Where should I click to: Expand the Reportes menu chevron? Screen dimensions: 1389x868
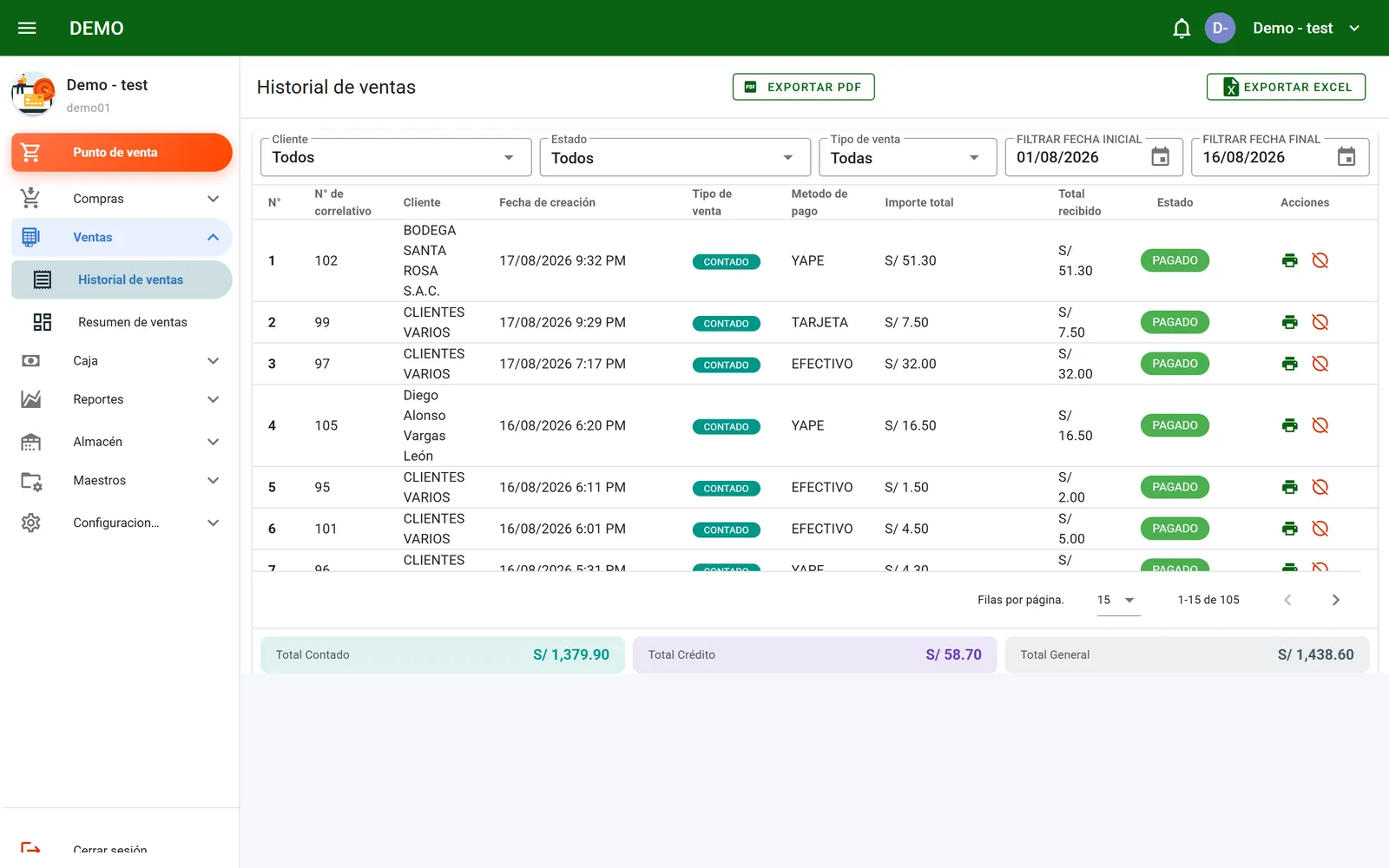point(213,399)
